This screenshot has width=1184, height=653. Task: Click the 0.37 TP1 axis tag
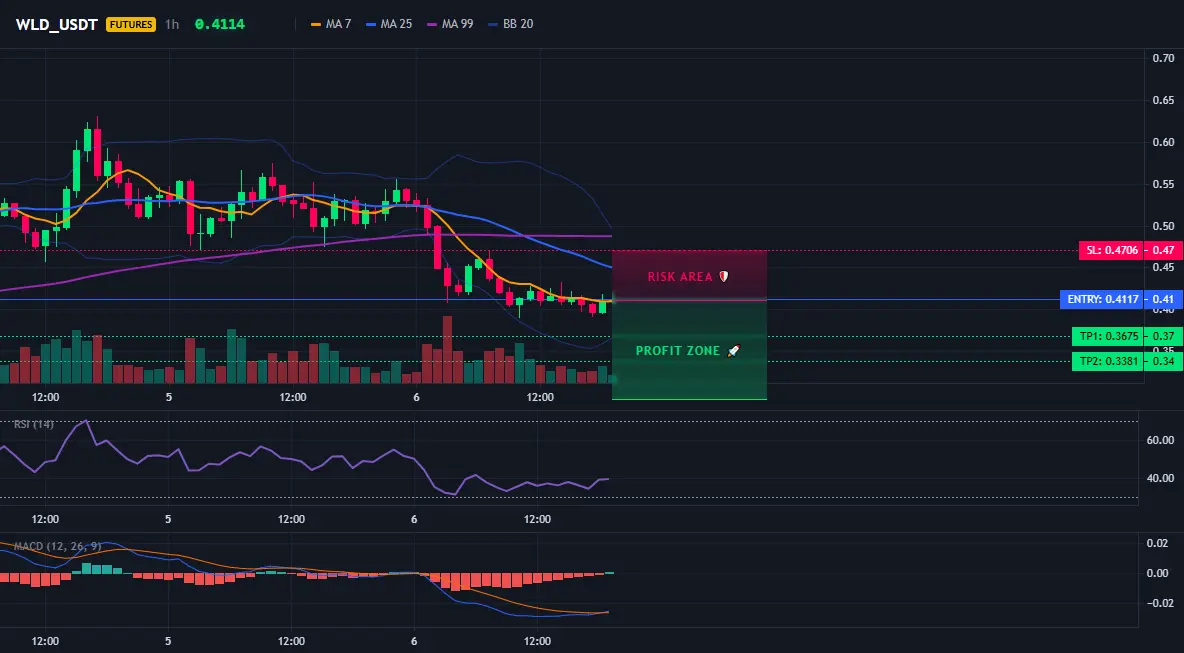1163,337
